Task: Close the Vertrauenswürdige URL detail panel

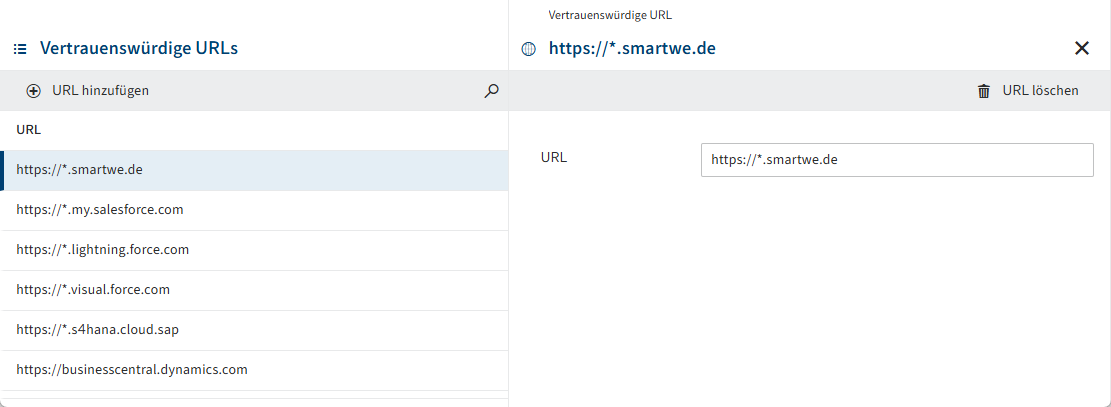Action: 1081,48
